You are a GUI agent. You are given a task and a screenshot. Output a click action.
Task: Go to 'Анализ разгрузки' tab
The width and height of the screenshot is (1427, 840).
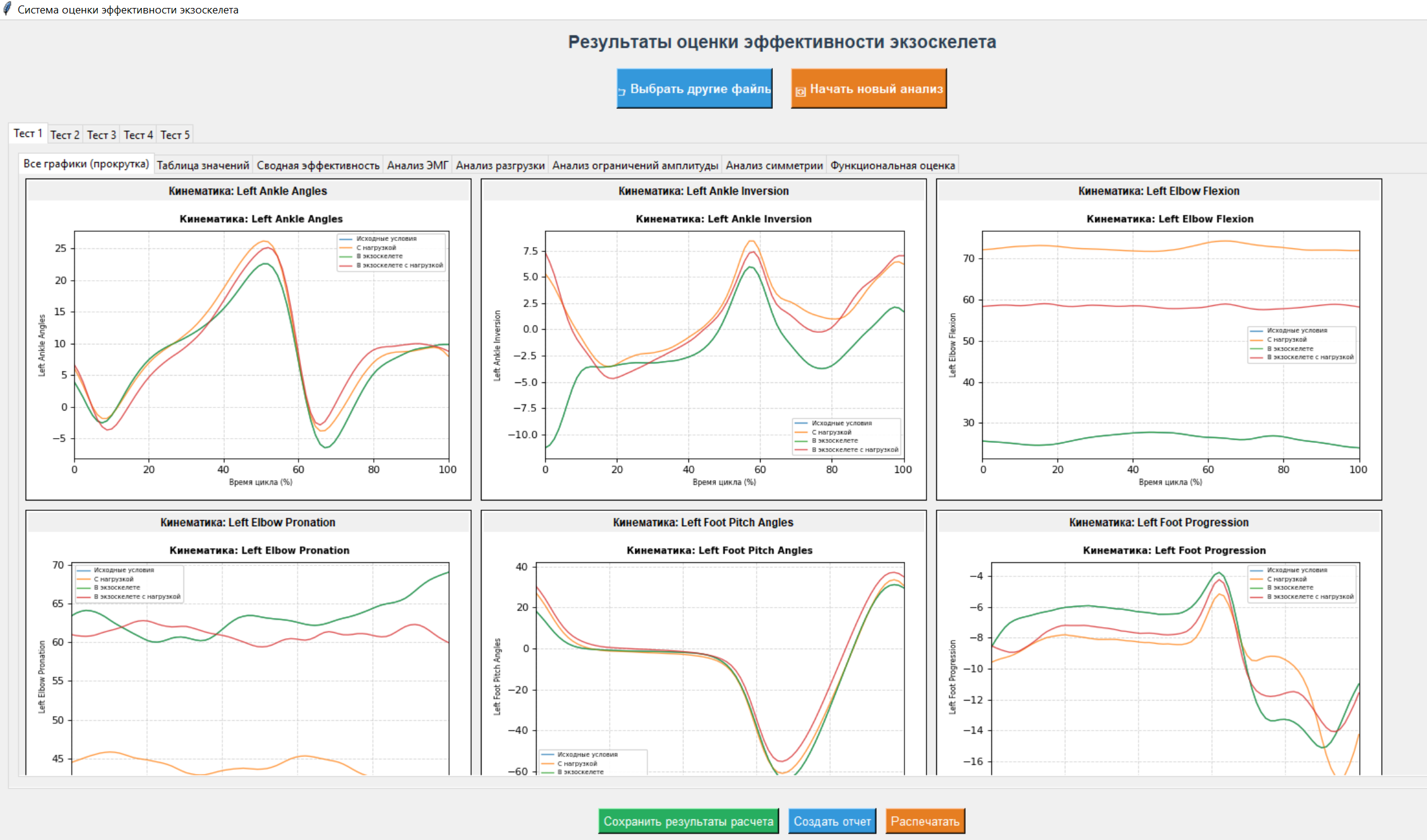point(500,165)
